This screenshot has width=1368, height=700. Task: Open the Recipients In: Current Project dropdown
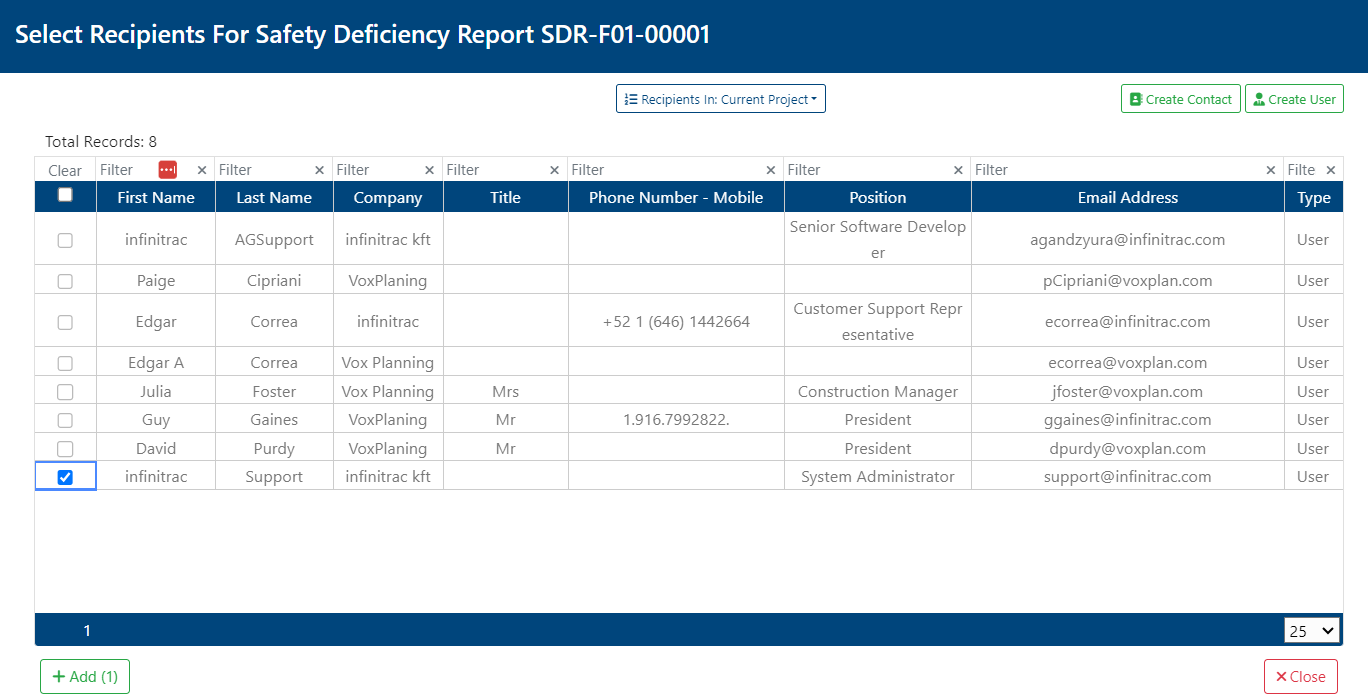(x=721, y=99)
